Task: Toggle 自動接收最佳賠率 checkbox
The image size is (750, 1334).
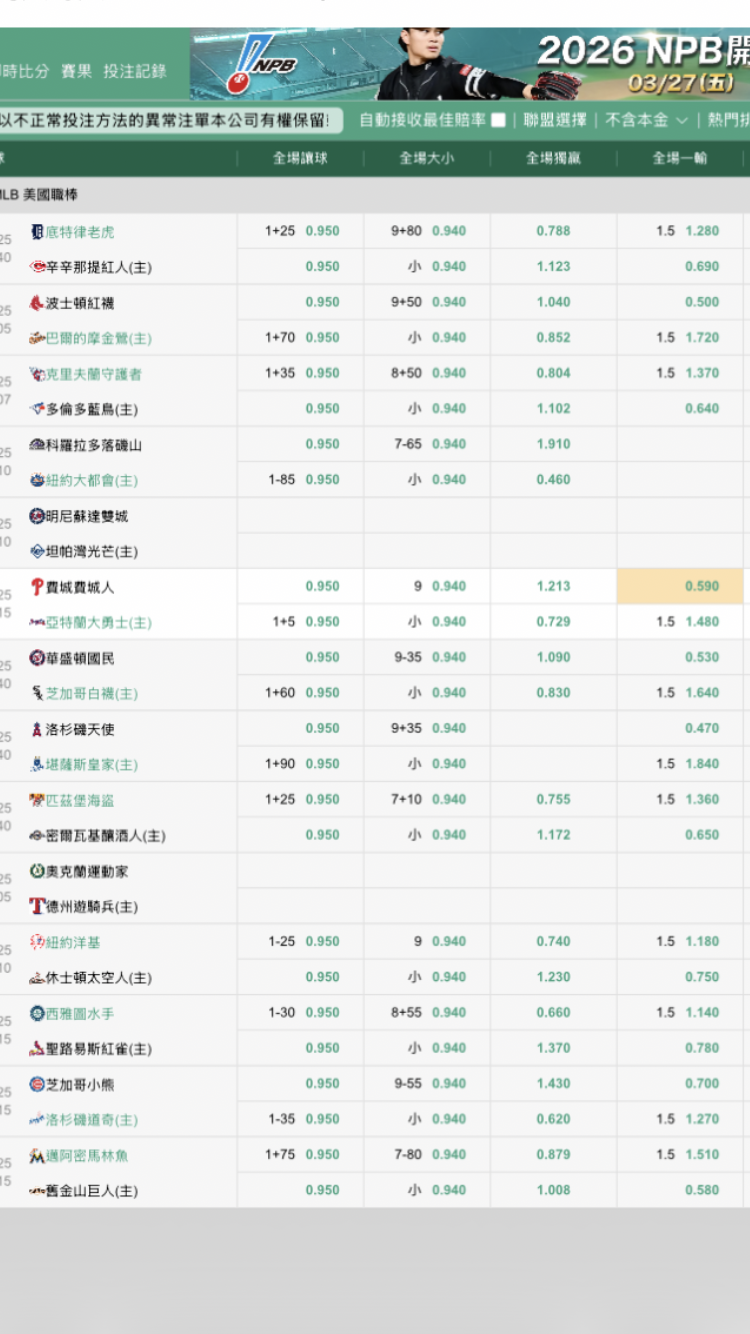Action: [498, 121]
